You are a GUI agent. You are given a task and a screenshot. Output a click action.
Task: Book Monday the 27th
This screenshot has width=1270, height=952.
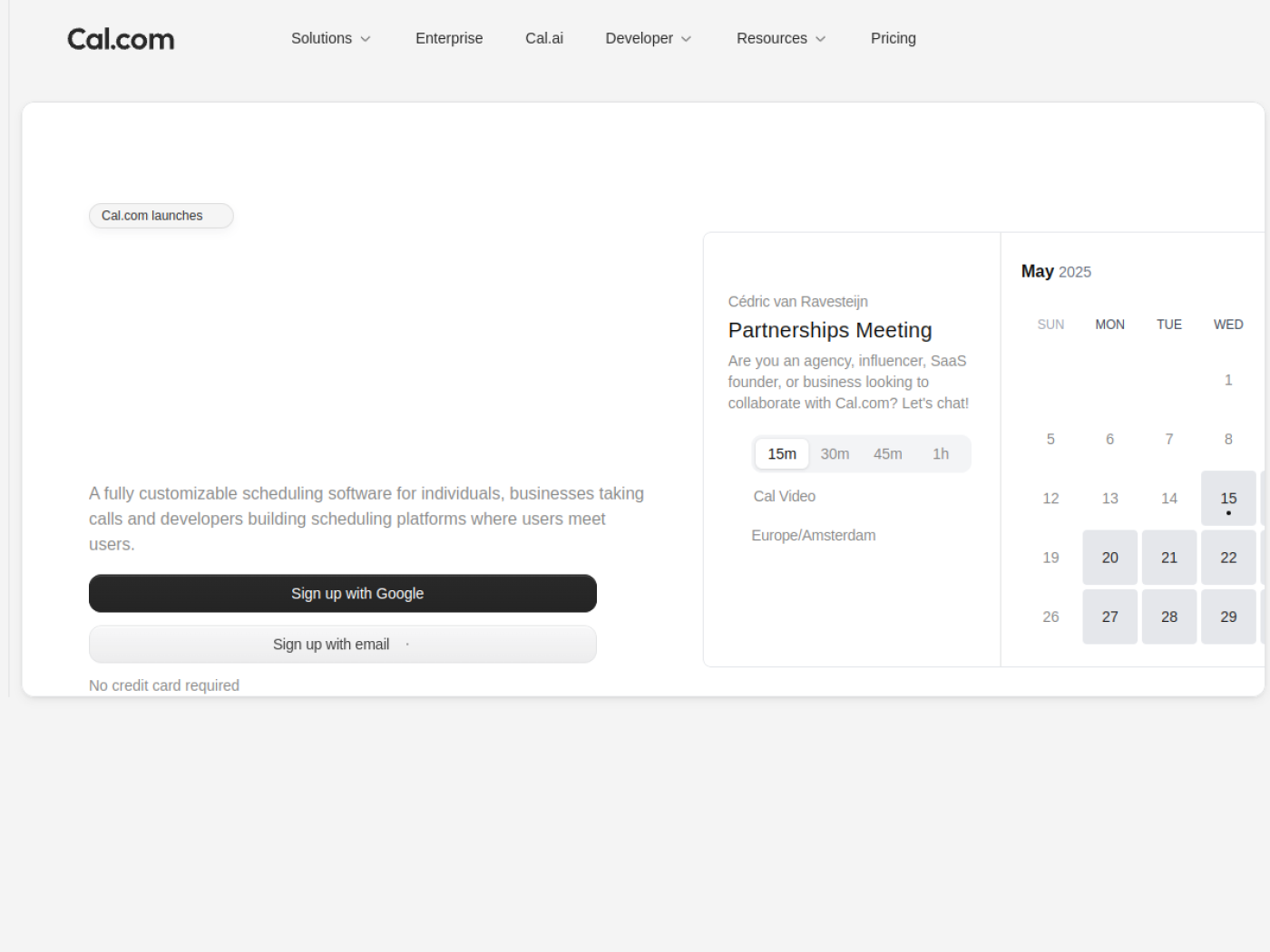coord(1110,617)
